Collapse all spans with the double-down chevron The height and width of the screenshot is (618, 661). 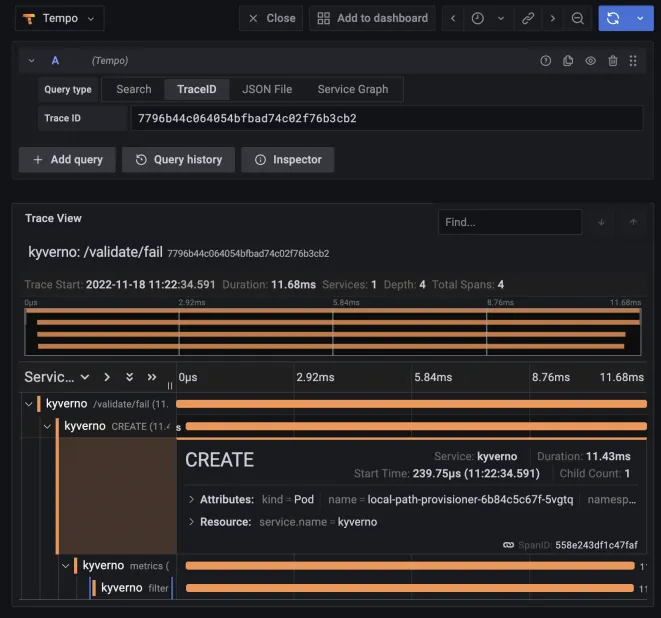click(129, 377)
